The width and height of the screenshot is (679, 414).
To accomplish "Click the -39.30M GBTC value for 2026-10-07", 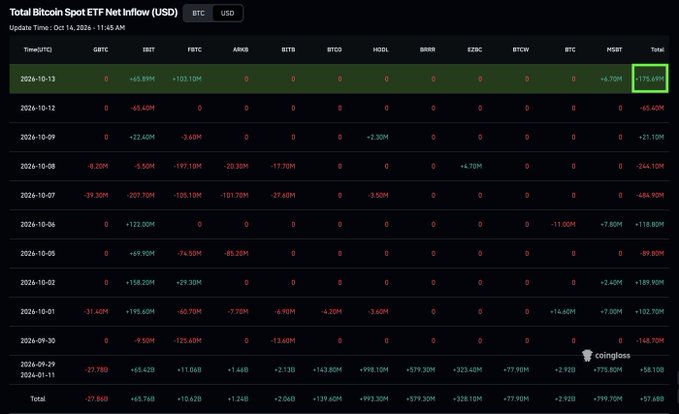I will tap(96, 195).
